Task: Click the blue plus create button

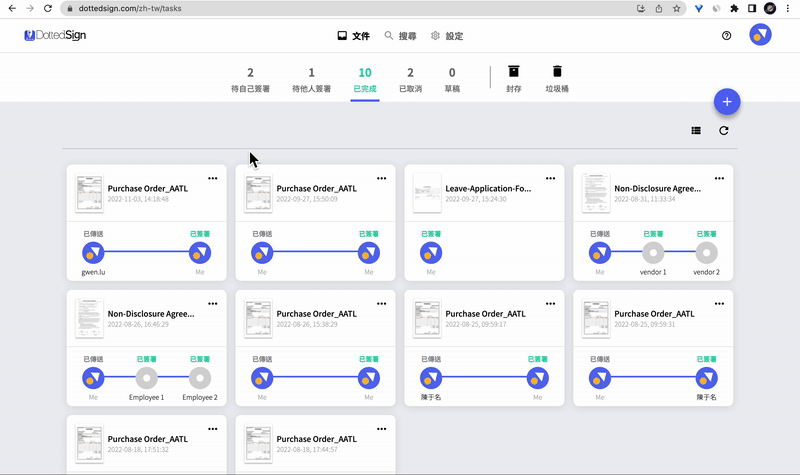Action: [727, 102]
